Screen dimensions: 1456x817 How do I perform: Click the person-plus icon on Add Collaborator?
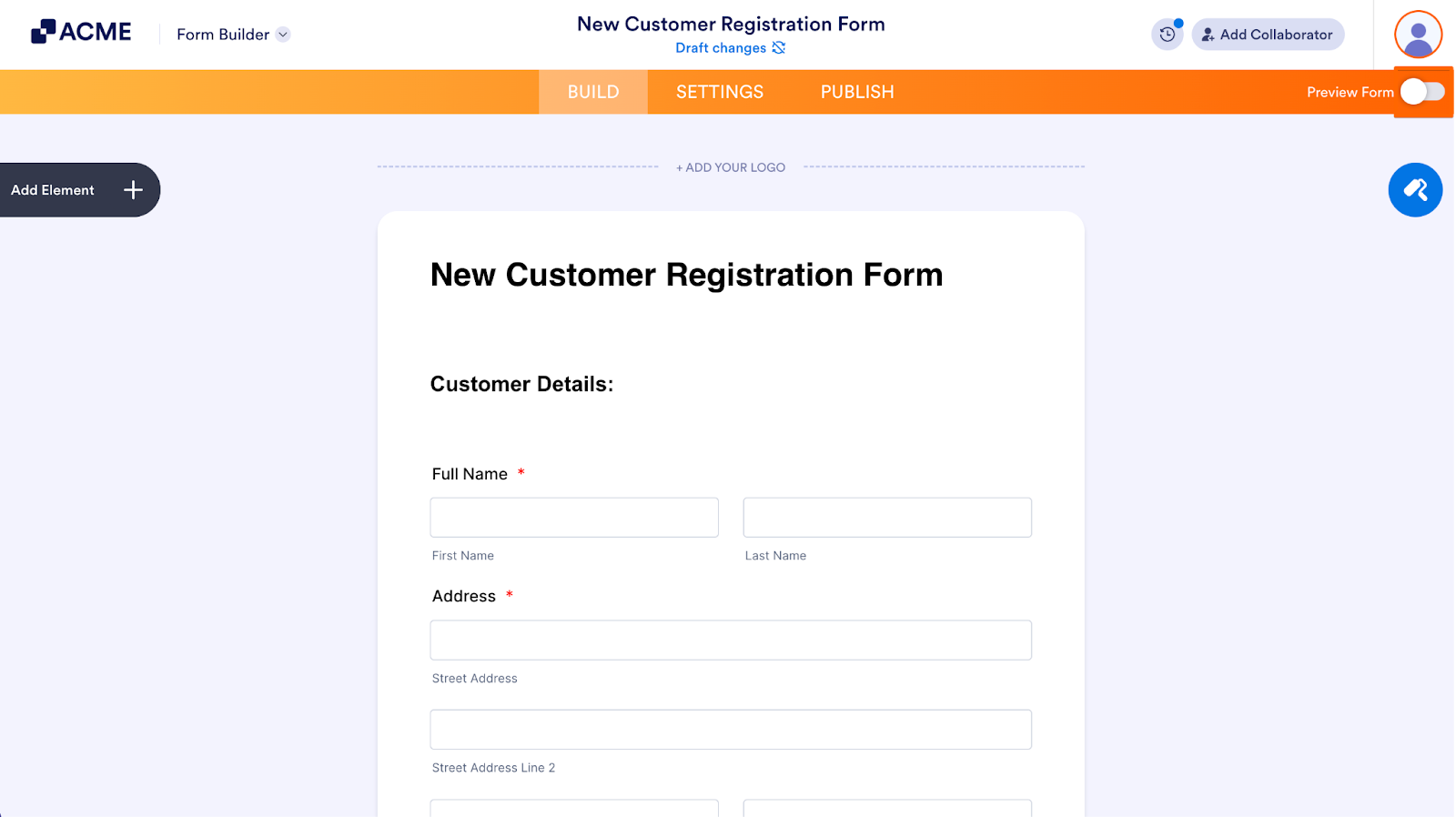pyautogui.click(x=1207, y=35)
